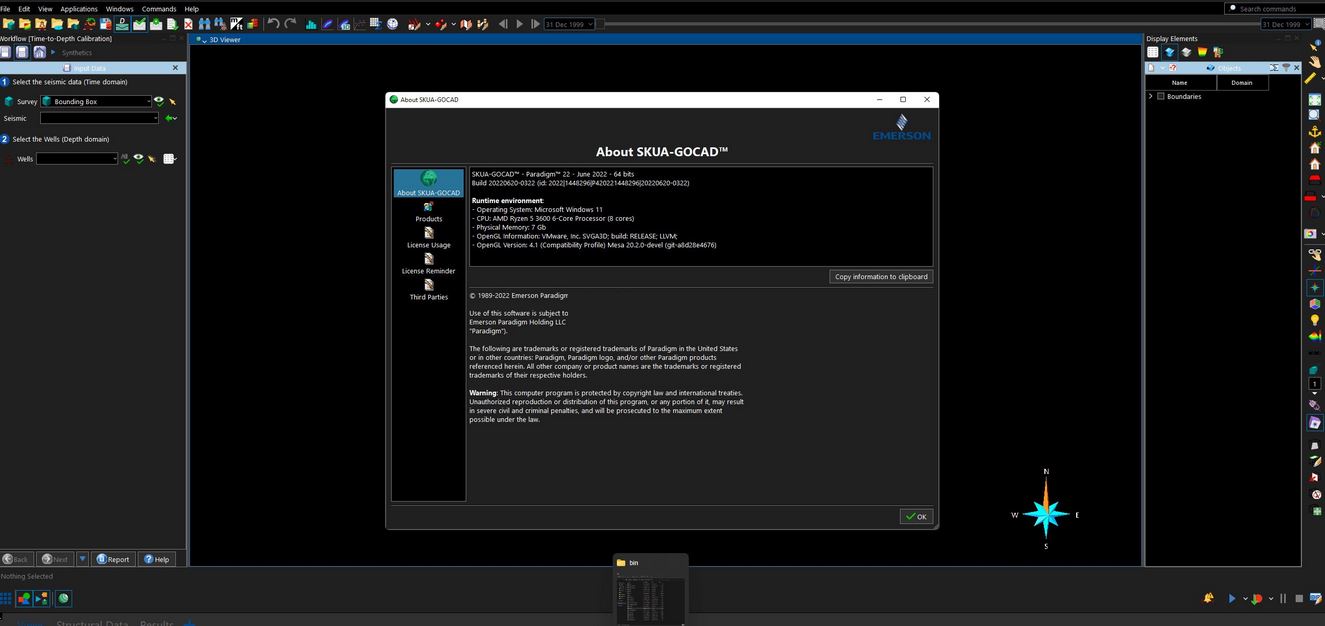
Task: Click the color map icon in Display Elements
Action: 1203,52
